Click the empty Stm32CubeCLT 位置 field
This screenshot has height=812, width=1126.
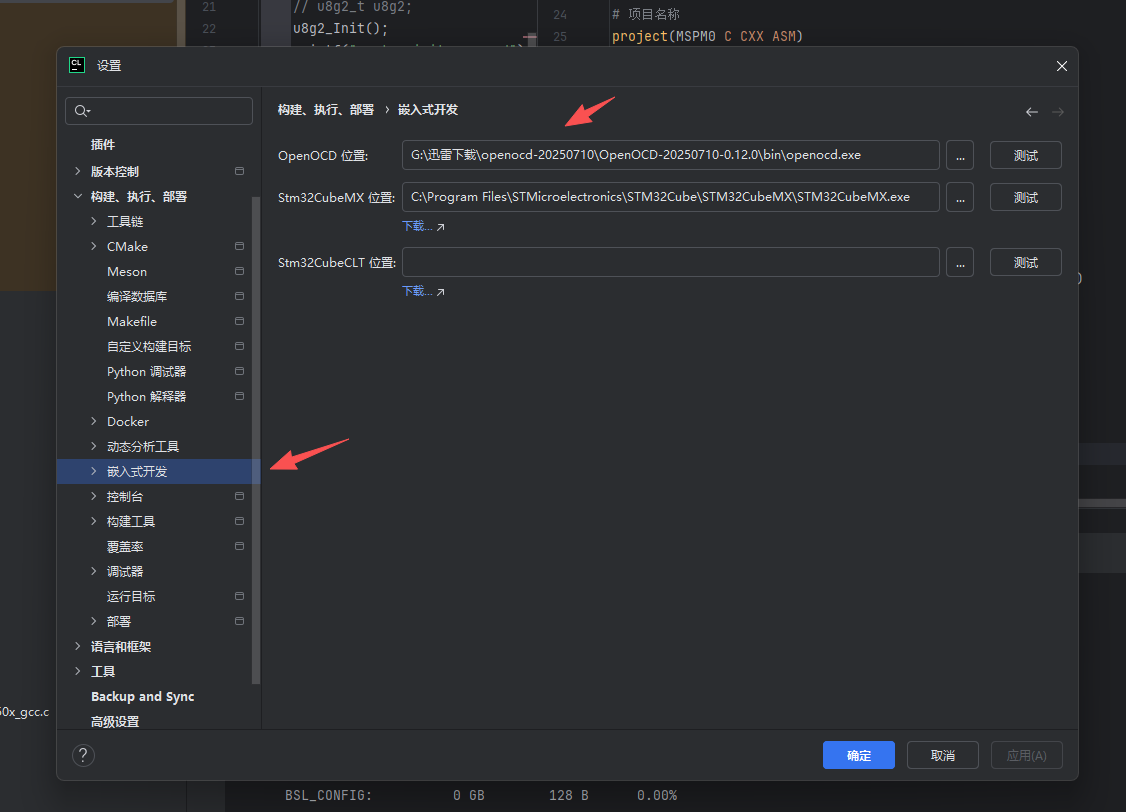[x=671, y=262]
